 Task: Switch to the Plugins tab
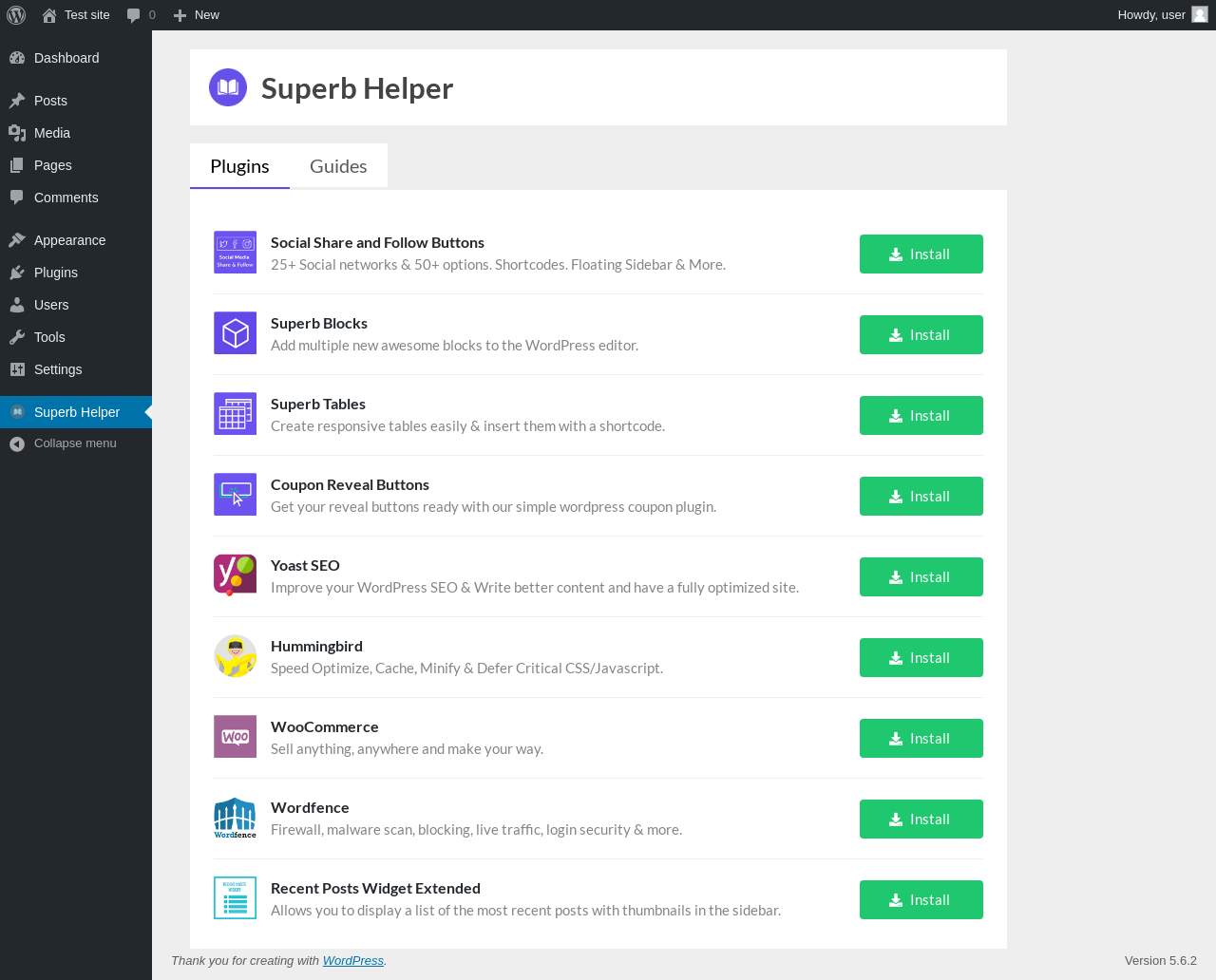pyautogui.click(x=239, y=166)
